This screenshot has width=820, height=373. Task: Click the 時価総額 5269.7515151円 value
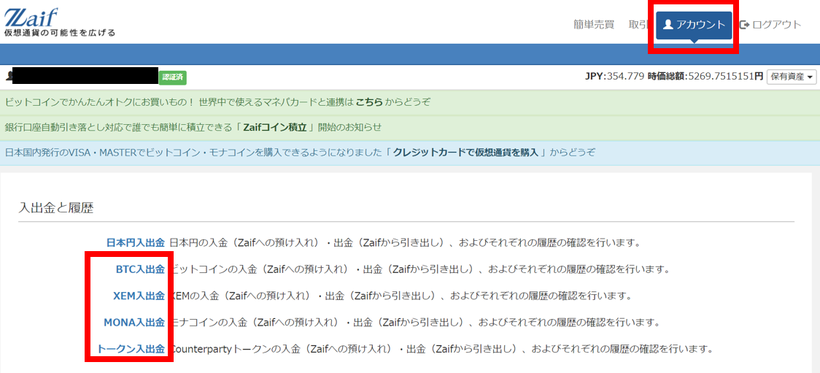coord(705,76)
